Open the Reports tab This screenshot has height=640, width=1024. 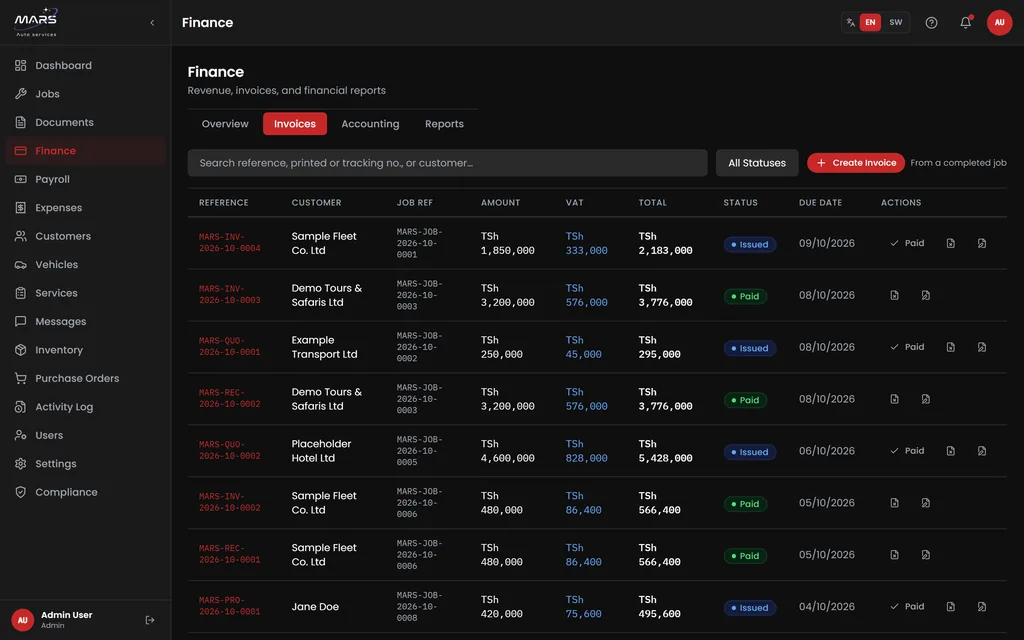click(x=444, y=123)
